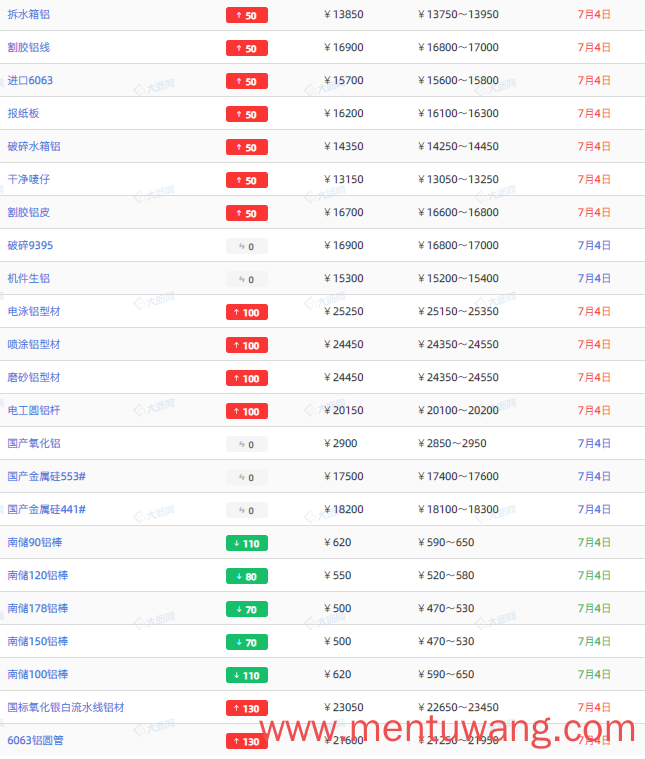
Task: Click the up-100 badge for 电泳铝型材
Action: coord(247,312)
